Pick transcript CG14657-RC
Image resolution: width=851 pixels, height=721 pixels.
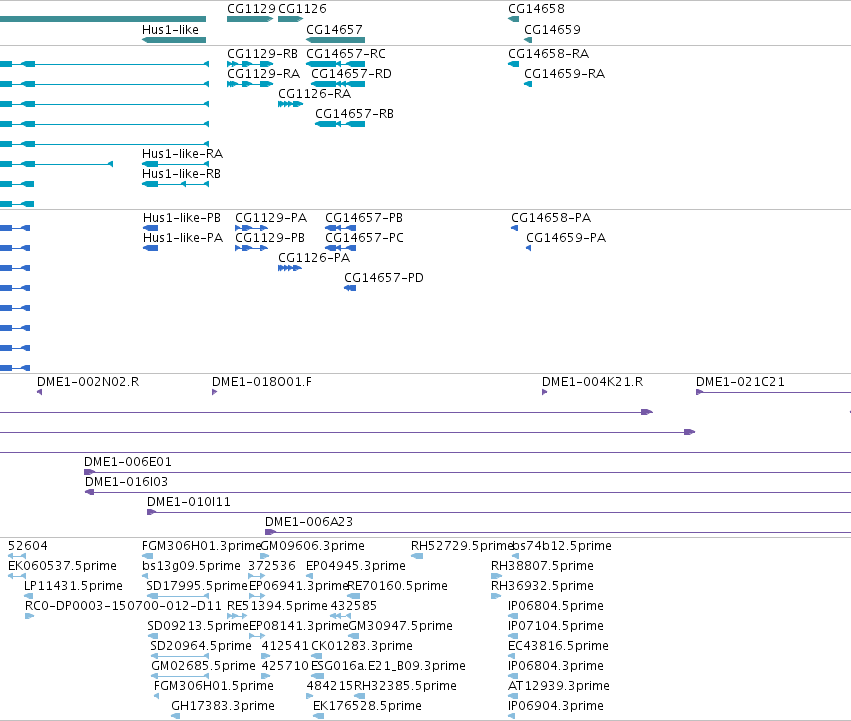(346, 54)
